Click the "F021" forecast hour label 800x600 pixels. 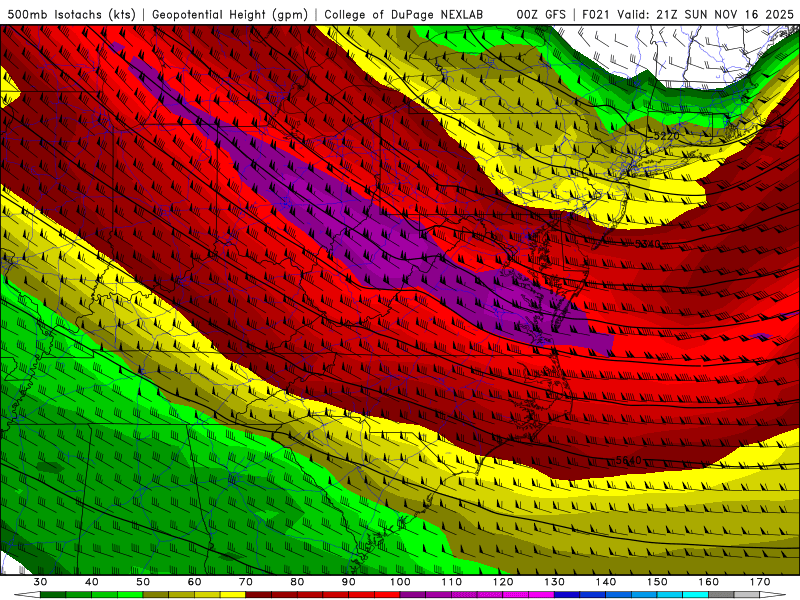tap(597, 15)
